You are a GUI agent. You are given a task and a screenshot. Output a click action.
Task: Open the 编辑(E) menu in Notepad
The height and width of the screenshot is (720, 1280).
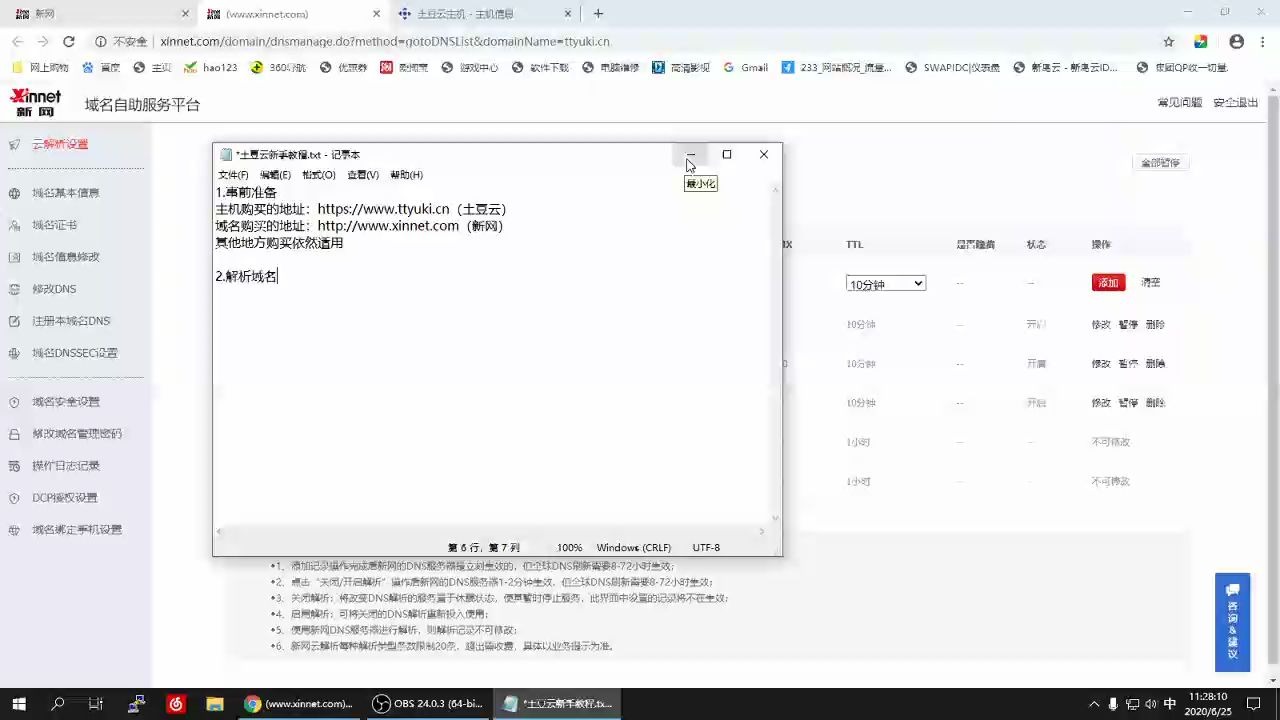[275, 175]
